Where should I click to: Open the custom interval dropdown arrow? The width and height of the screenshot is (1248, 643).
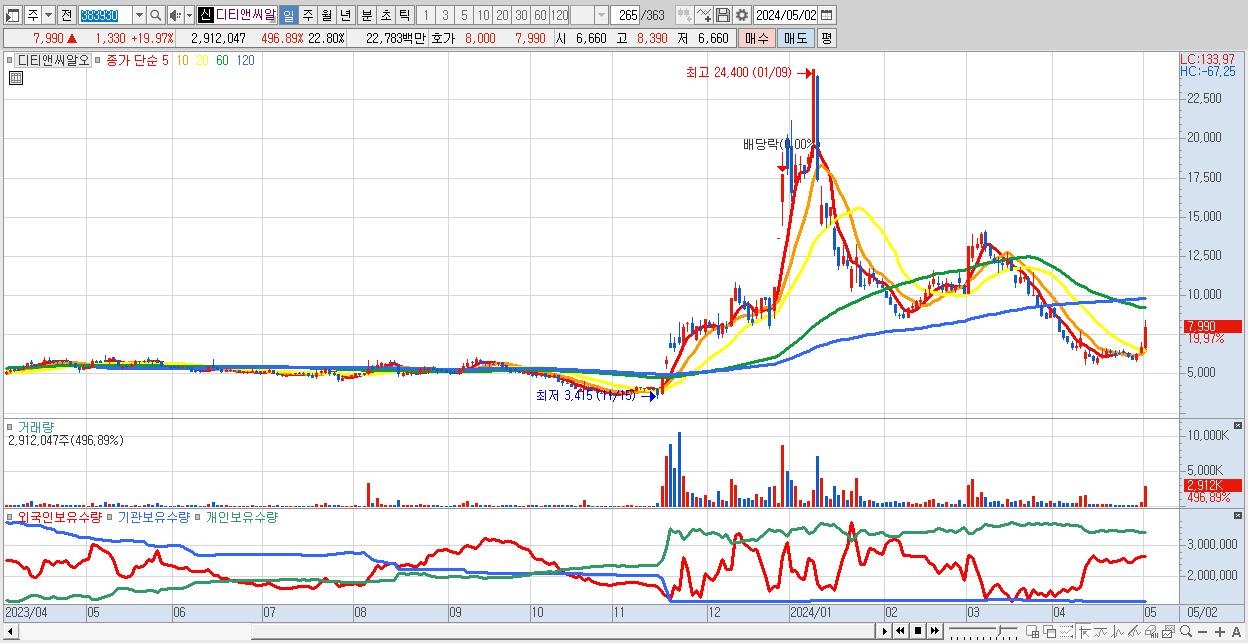tap(601, 15)
